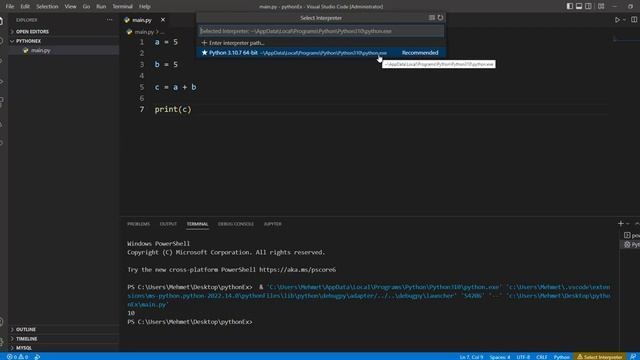Choose Python 3.10.7 64-bit interpreter
640x360 pixels.
click(x=321, y=53)
